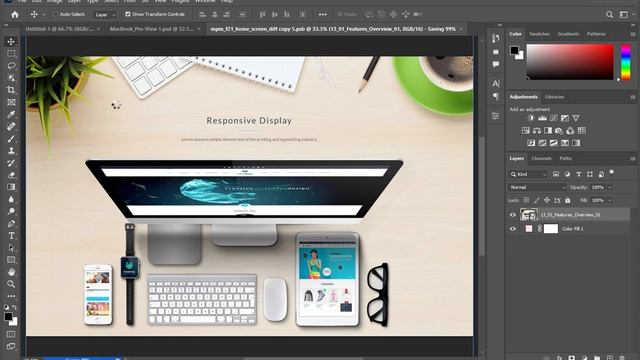Image resolution: width=640 pixels, height=360 pixels.
Task: Select the Eraser tool
Action: [11, 175]
